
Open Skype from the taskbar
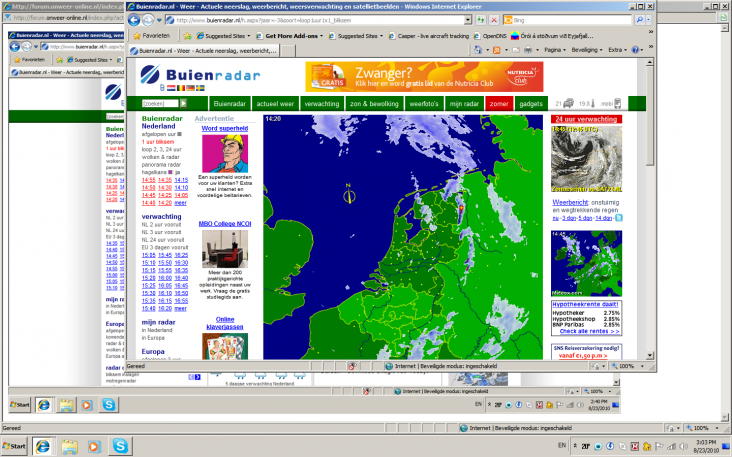coord(121,444)
